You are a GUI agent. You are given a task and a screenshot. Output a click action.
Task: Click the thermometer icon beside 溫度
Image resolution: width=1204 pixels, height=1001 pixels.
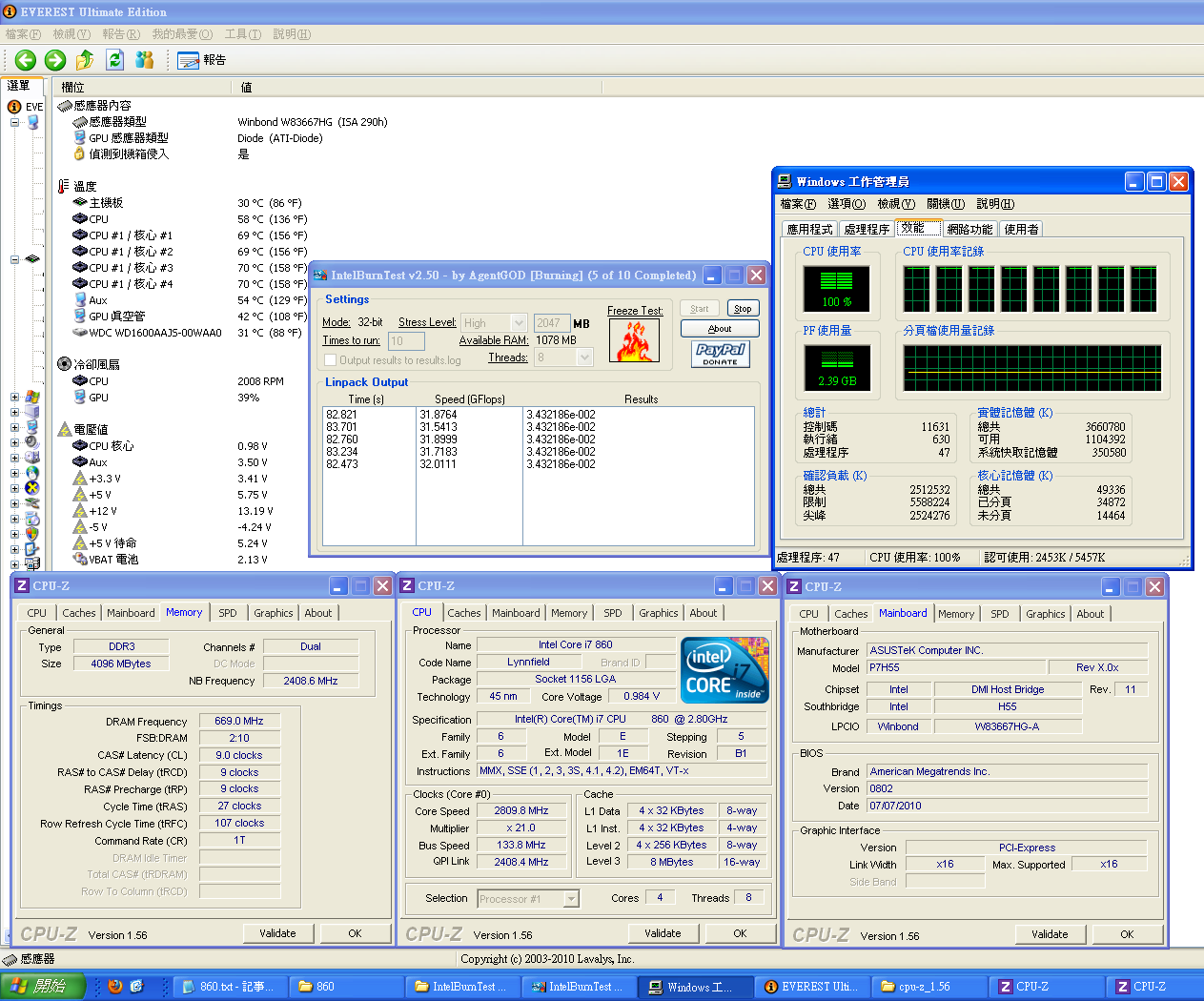tap(64, 186)
